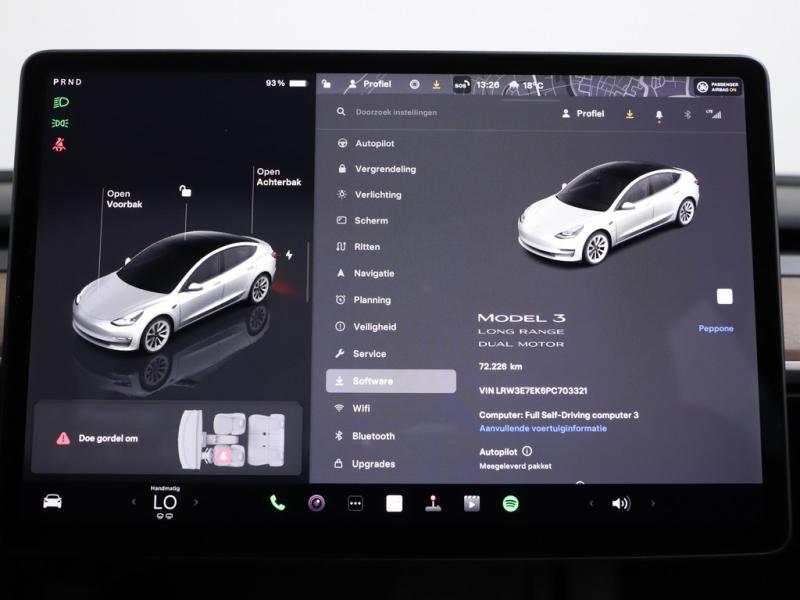Open the Theater video app
The image size is (800, 600).
tap(472, 504)
